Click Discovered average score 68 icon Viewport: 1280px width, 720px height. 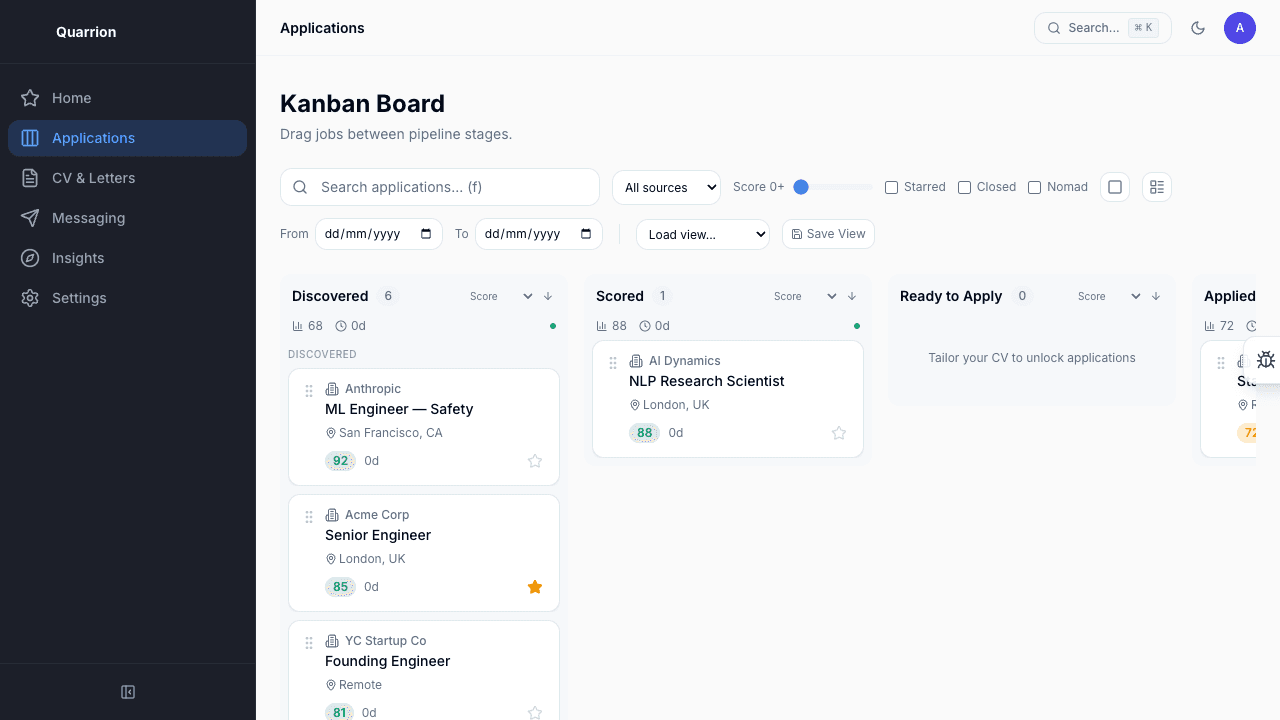click(x=297, y=326)
